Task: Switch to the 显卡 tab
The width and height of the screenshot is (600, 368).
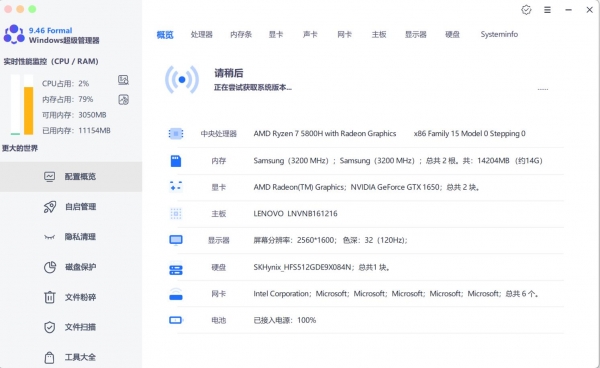Action: [276, 34]
